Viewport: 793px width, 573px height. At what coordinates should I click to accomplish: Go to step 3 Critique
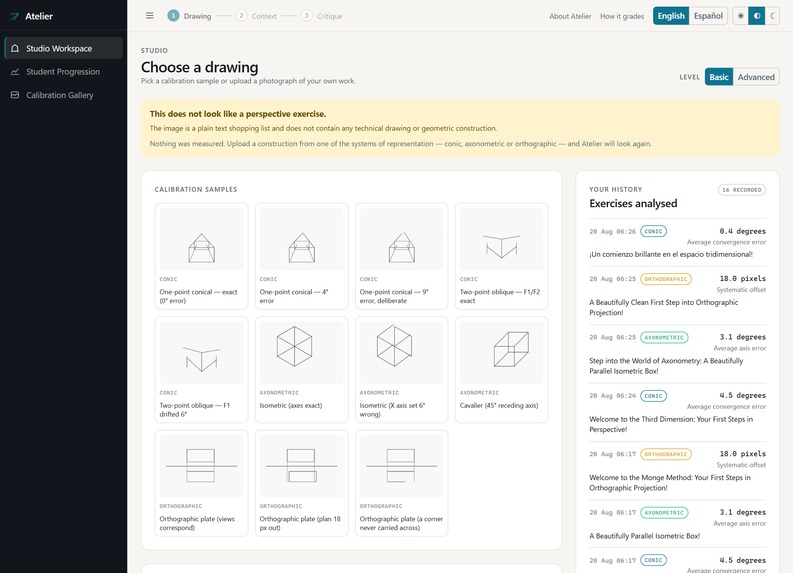point(322,16)
